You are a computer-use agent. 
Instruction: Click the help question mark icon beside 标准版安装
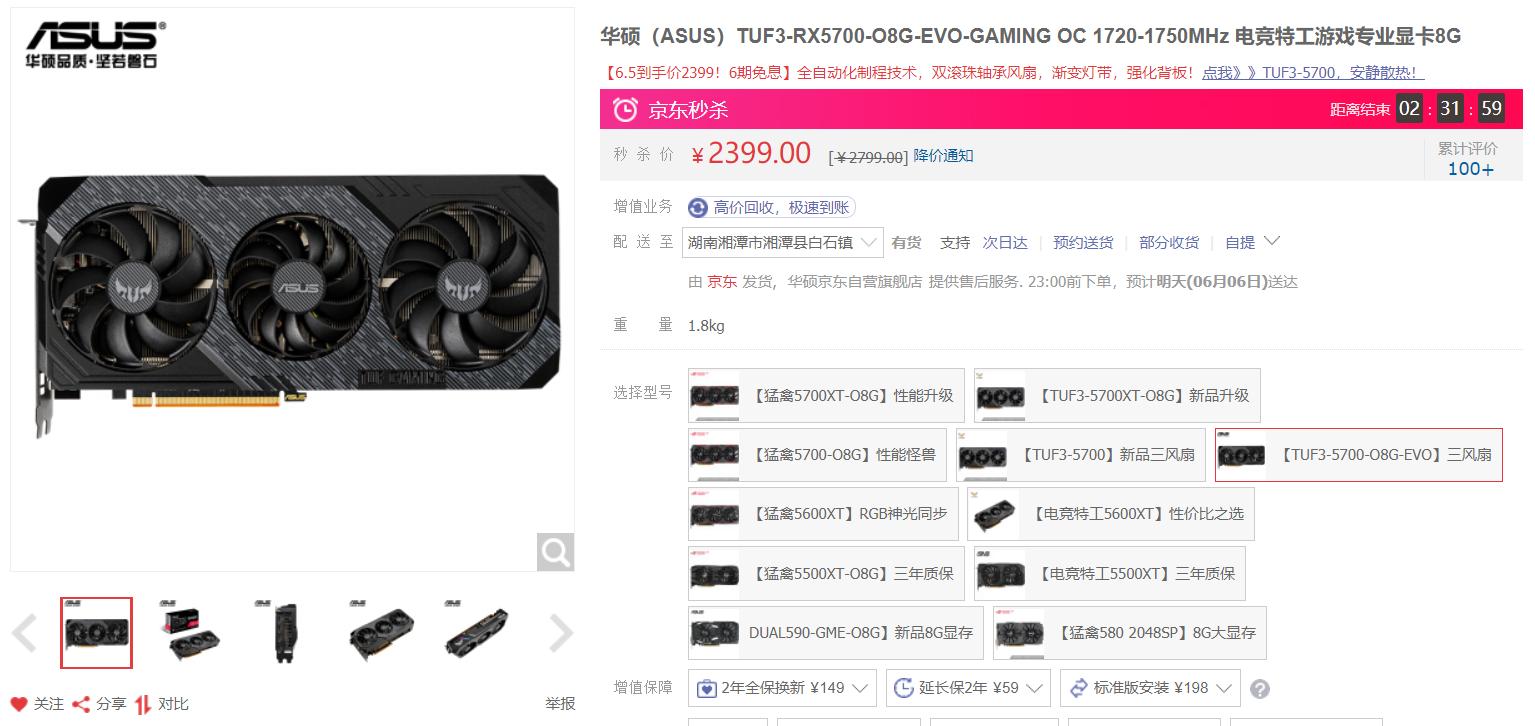click(1260, 689)
